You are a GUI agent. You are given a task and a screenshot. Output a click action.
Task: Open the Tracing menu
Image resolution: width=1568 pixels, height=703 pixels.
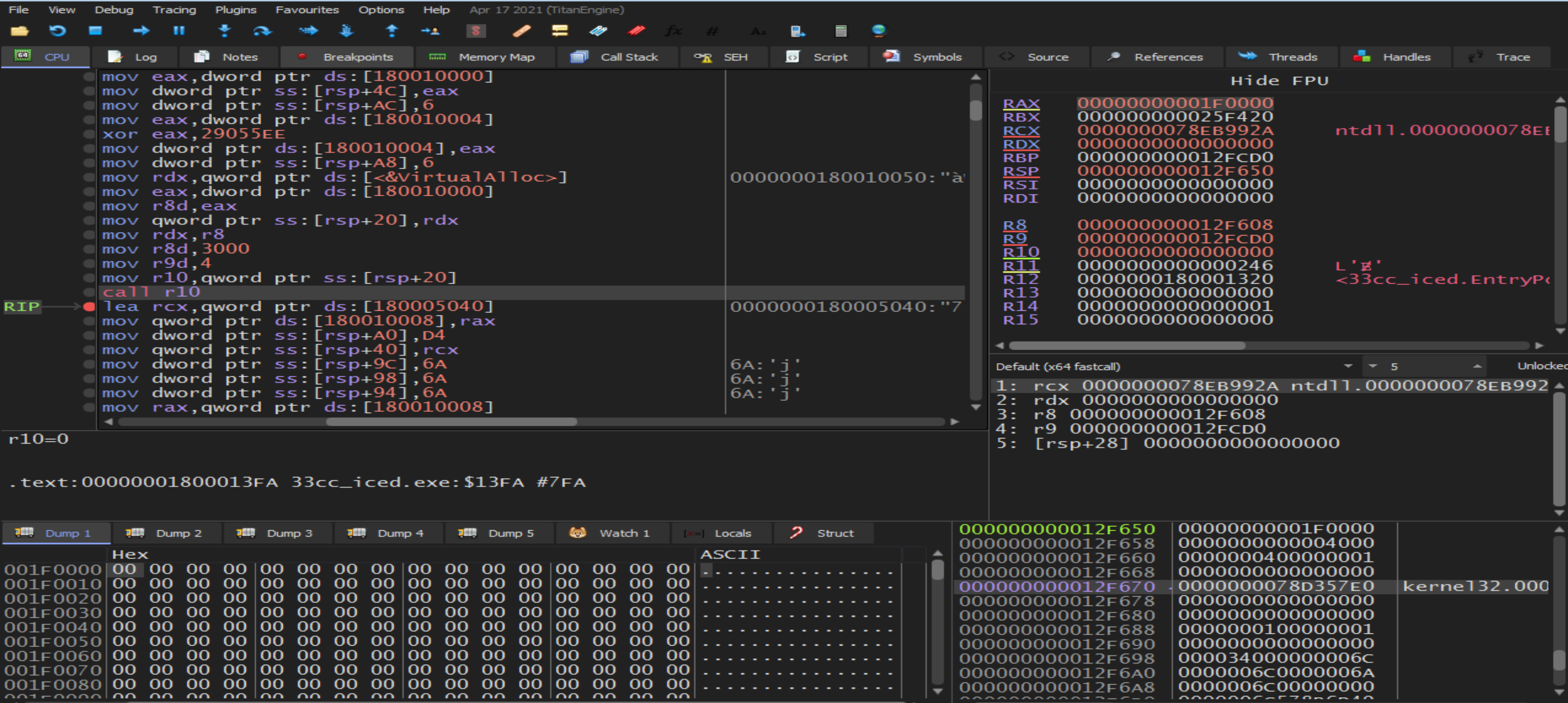pos(174,10)
